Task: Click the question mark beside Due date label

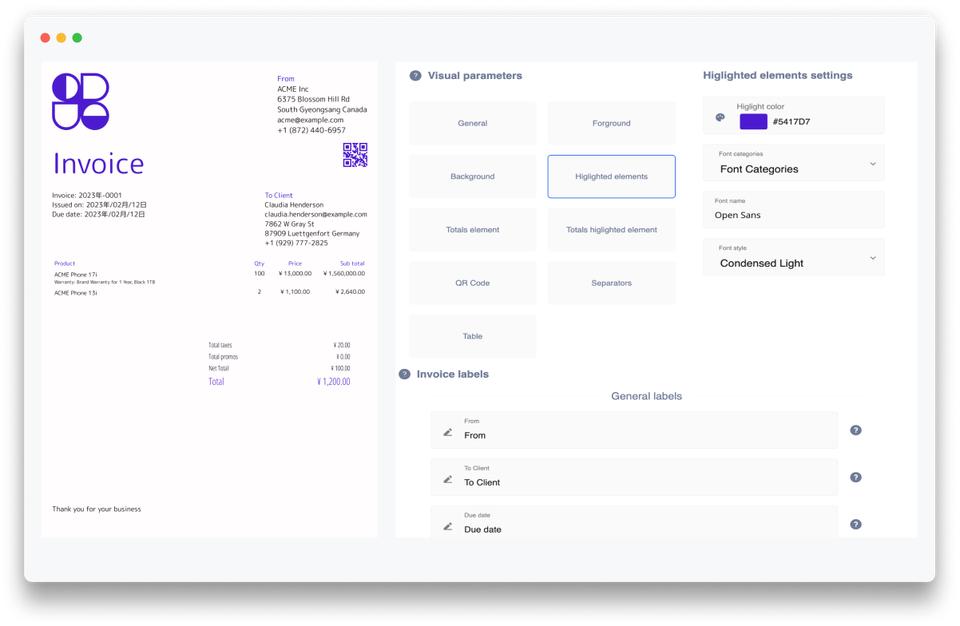Action: point(855,524)
